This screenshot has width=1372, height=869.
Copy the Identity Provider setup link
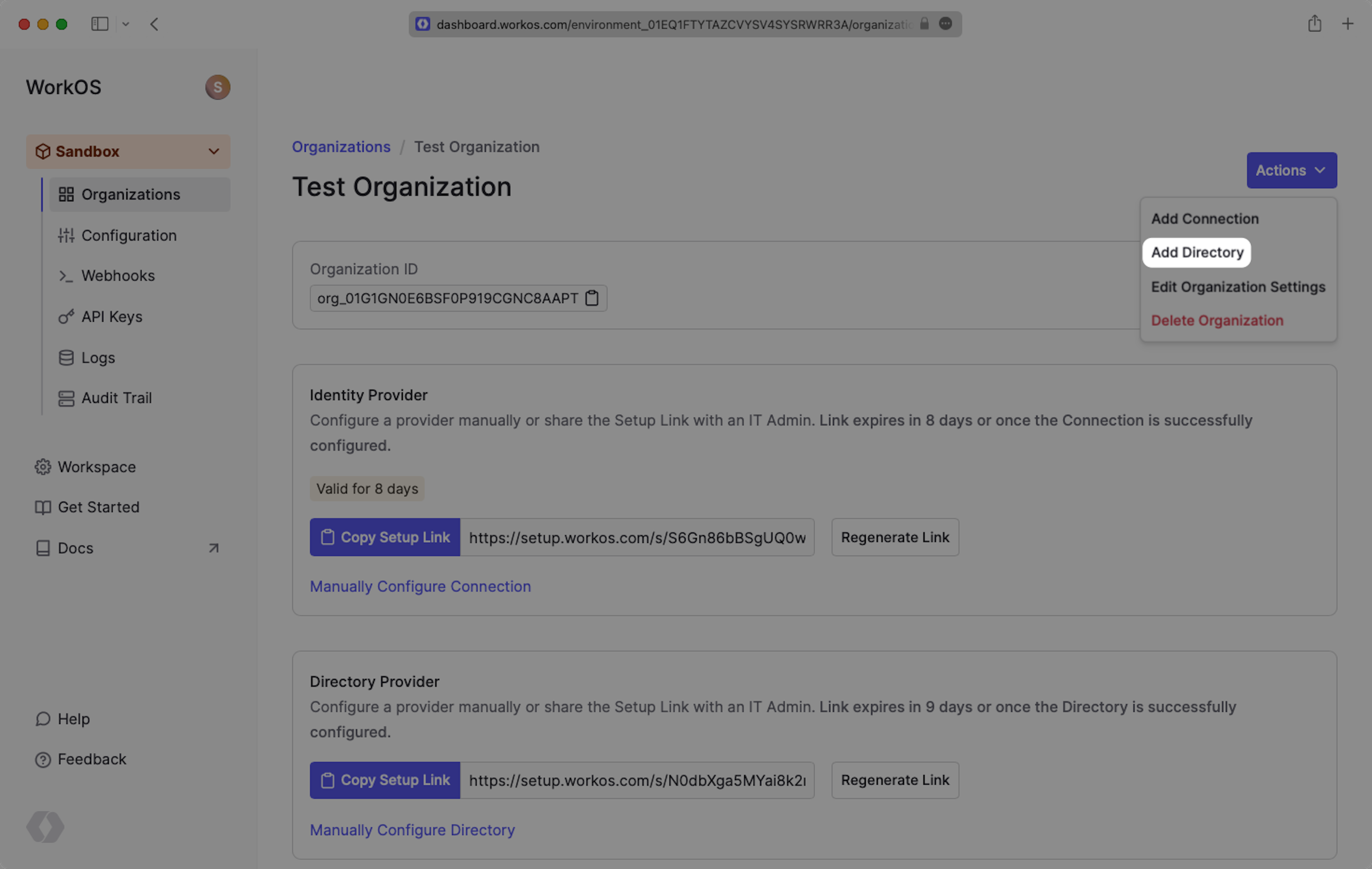(x=384, y=537)
